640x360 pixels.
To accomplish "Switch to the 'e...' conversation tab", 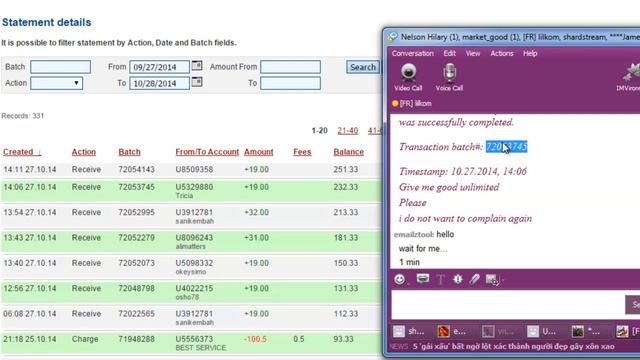I will coord(452,331).
